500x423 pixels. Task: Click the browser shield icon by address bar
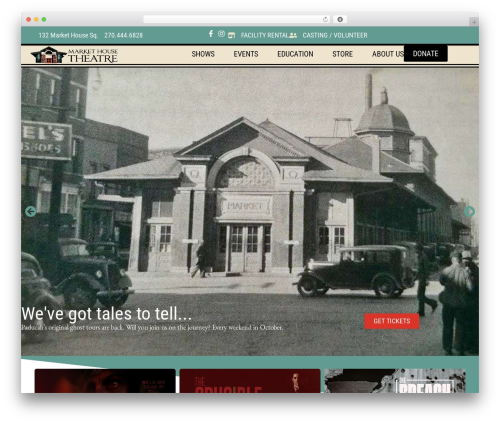click(x=340, y=19)
